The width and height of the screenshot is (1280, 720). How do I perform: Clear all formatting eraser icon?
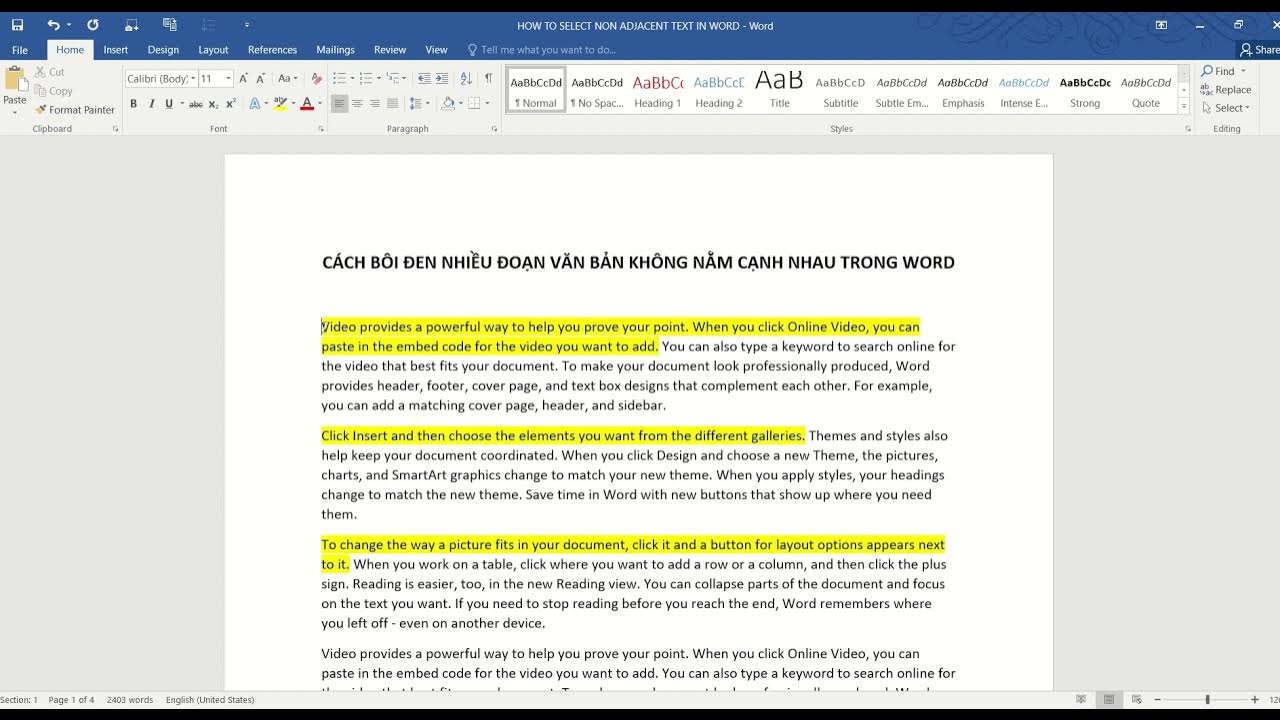coord(317,78)
